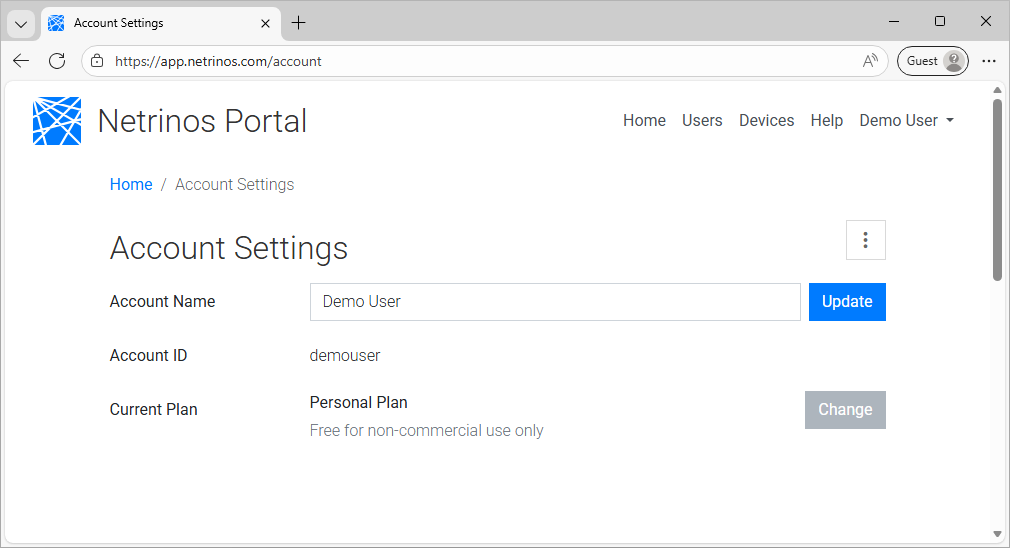Click the Current Plan label
The height and width of the screenshot is (548, 1010).
(153, 410)
